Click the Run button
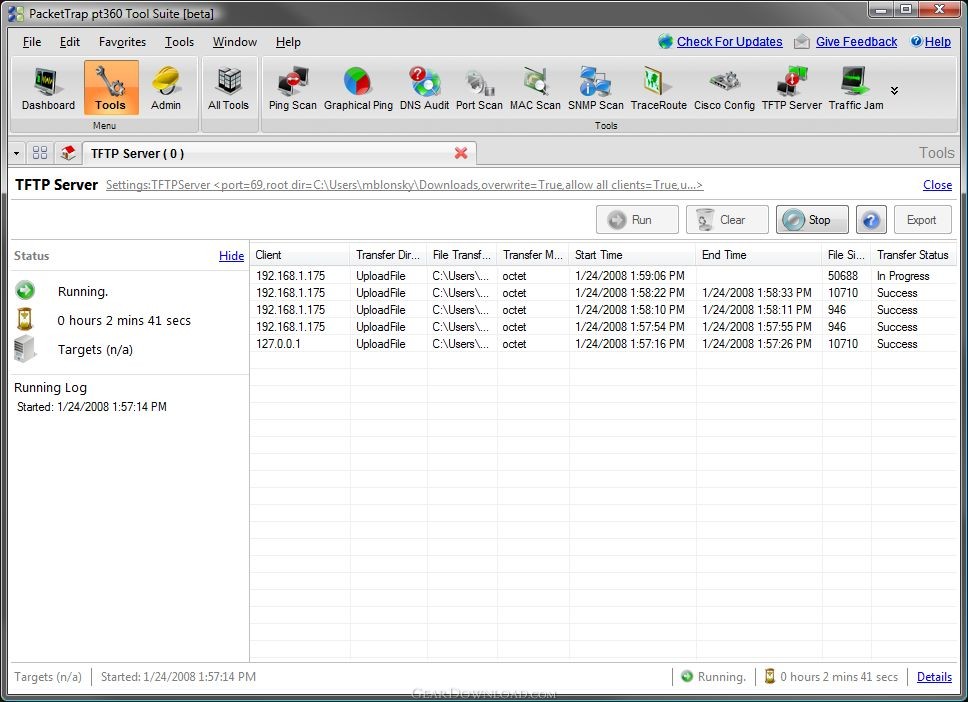The height and width of the screenshot is (702, 968). pyautogui.click(x=637, y=220)
